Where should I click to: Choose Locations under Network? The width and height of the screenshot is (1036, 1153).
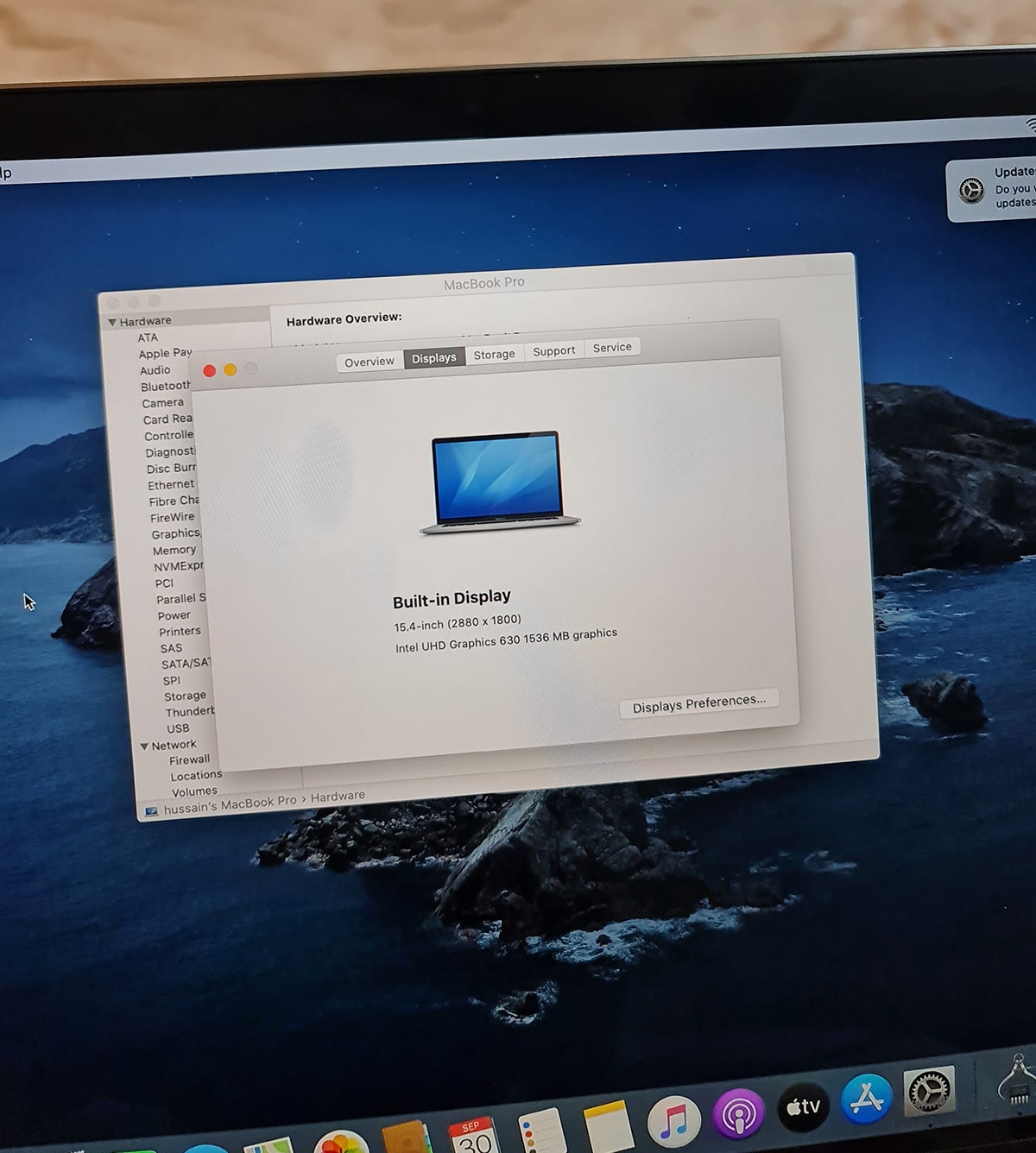click(196, 776)
